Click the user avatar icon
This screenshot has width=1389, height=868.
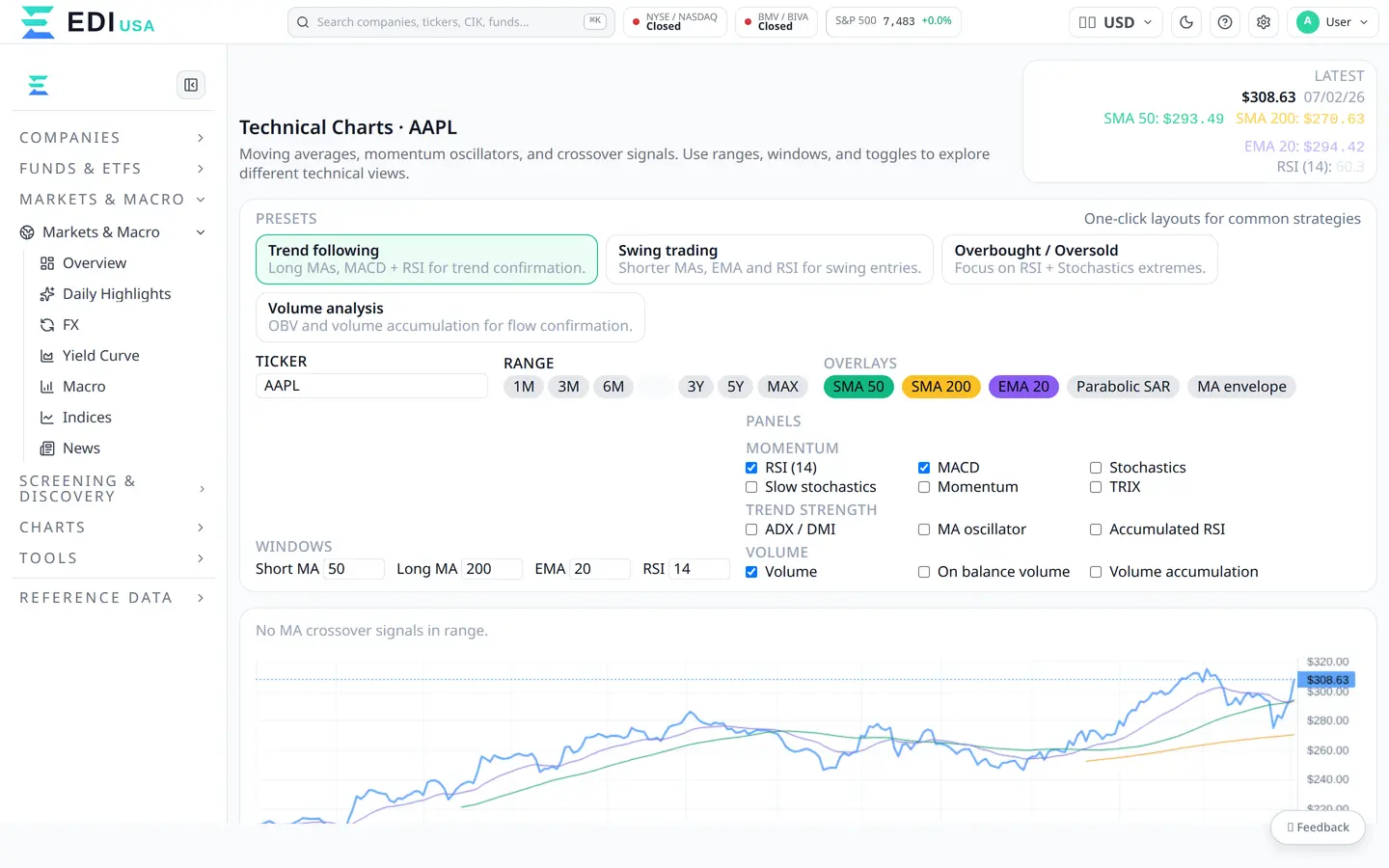1308,22
